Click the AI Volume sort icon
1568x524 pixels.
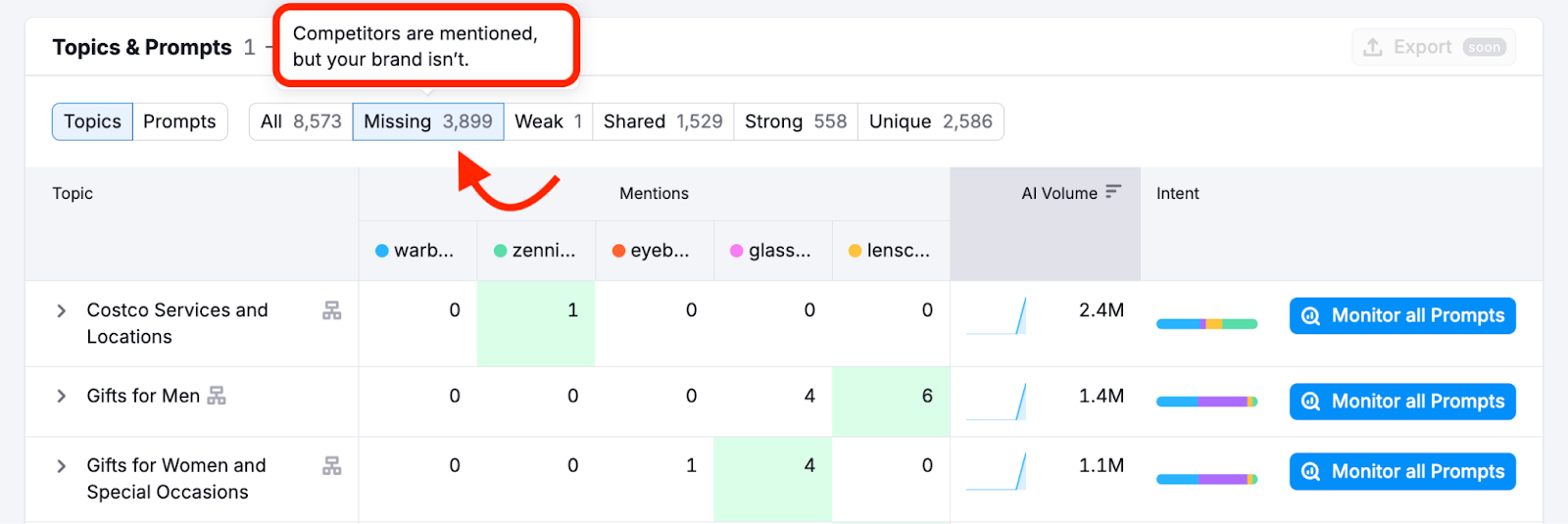1112,192
